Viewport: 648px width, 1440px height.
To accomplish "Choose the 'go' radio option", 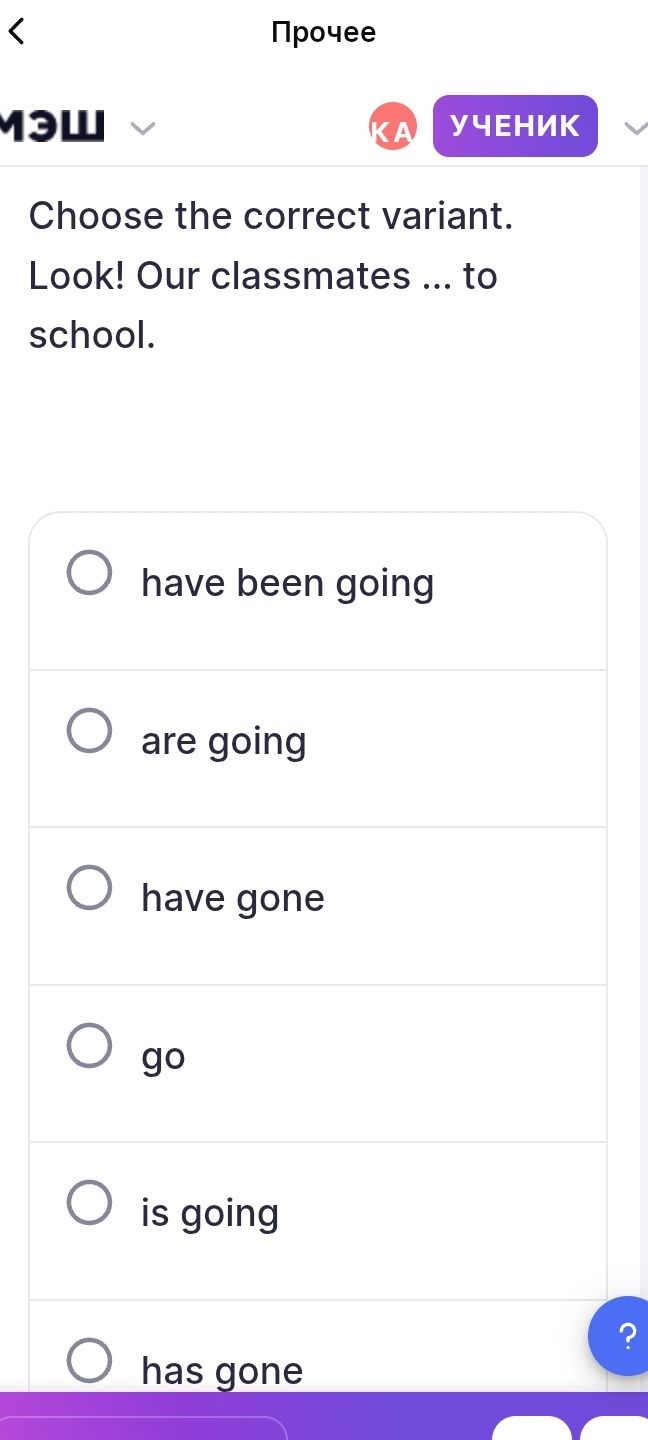I will (89, 1045).
